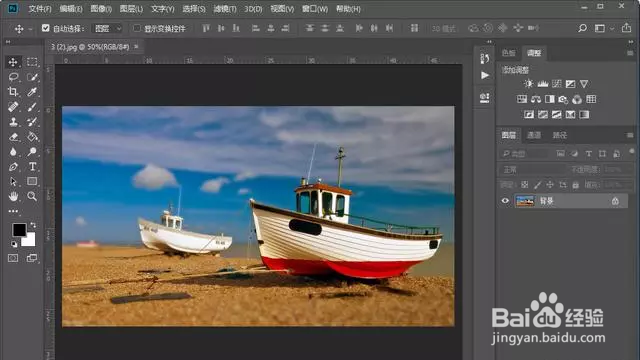Select the Eraser tool
Viewport: 640px width, 360px height.
pos(13,137)
